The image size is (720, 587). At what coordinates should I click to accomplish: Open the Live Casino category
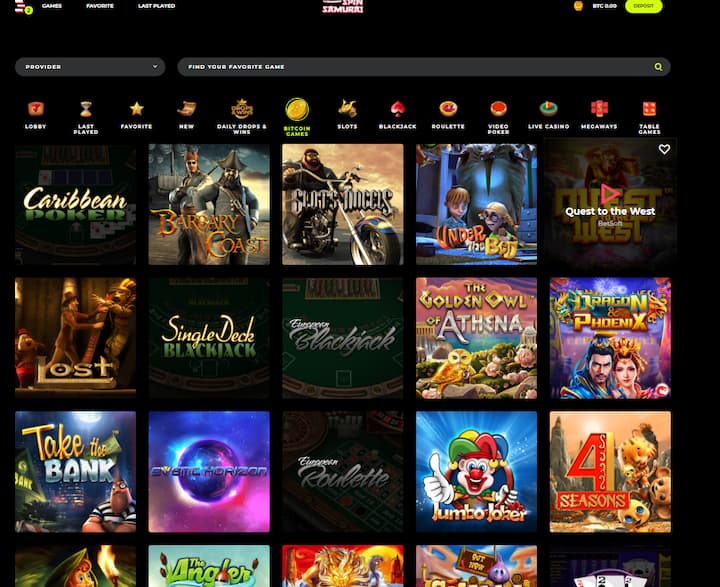point(548,109)
